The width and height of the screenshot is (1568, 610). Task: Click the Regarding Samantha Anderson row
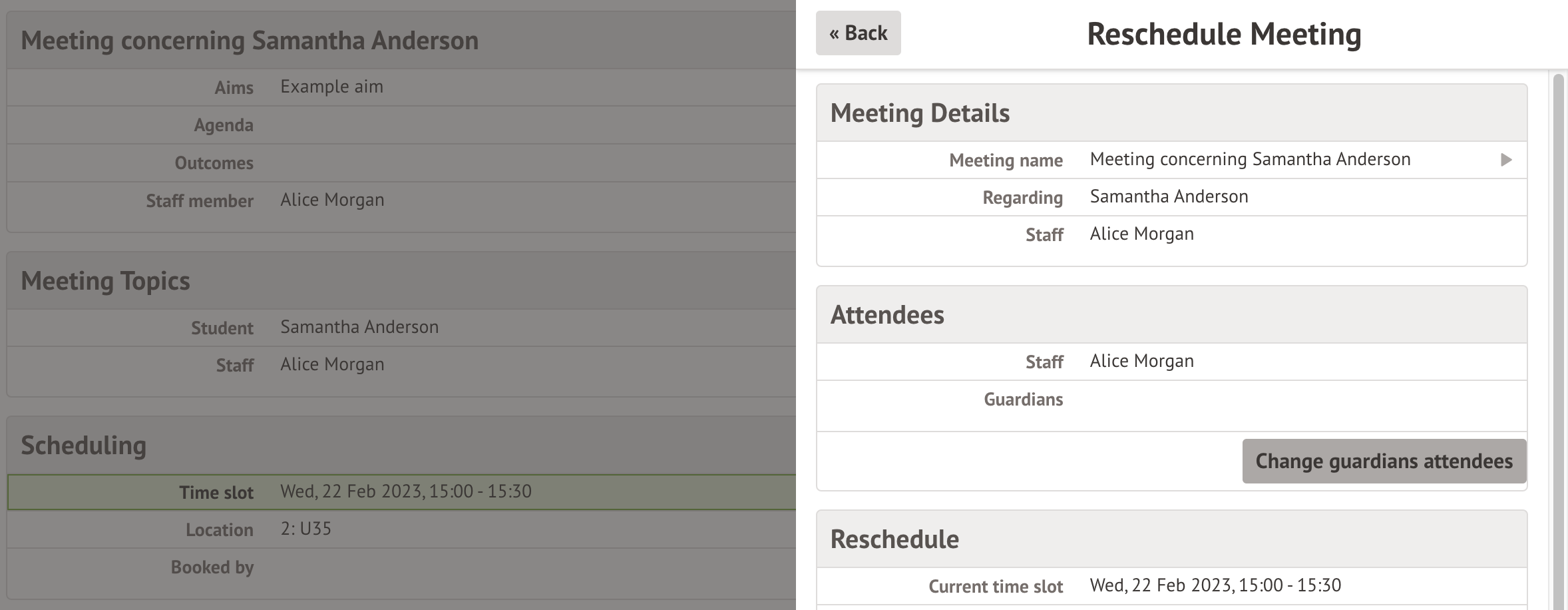click(1171, 197)
